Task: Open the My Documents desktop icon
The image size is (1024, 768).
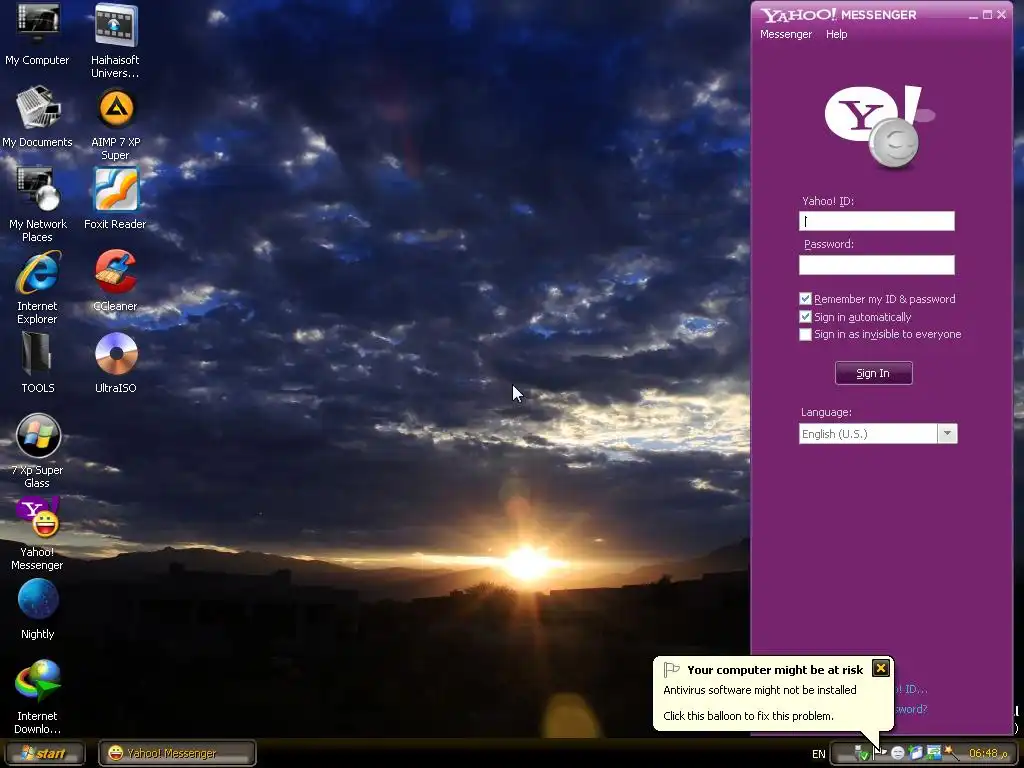Action: coord(37,116)
